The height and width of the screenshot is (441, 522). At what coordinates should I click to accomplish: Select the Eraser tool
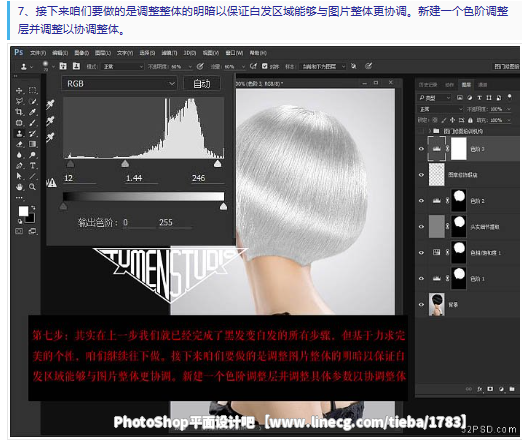click(19, 144)
